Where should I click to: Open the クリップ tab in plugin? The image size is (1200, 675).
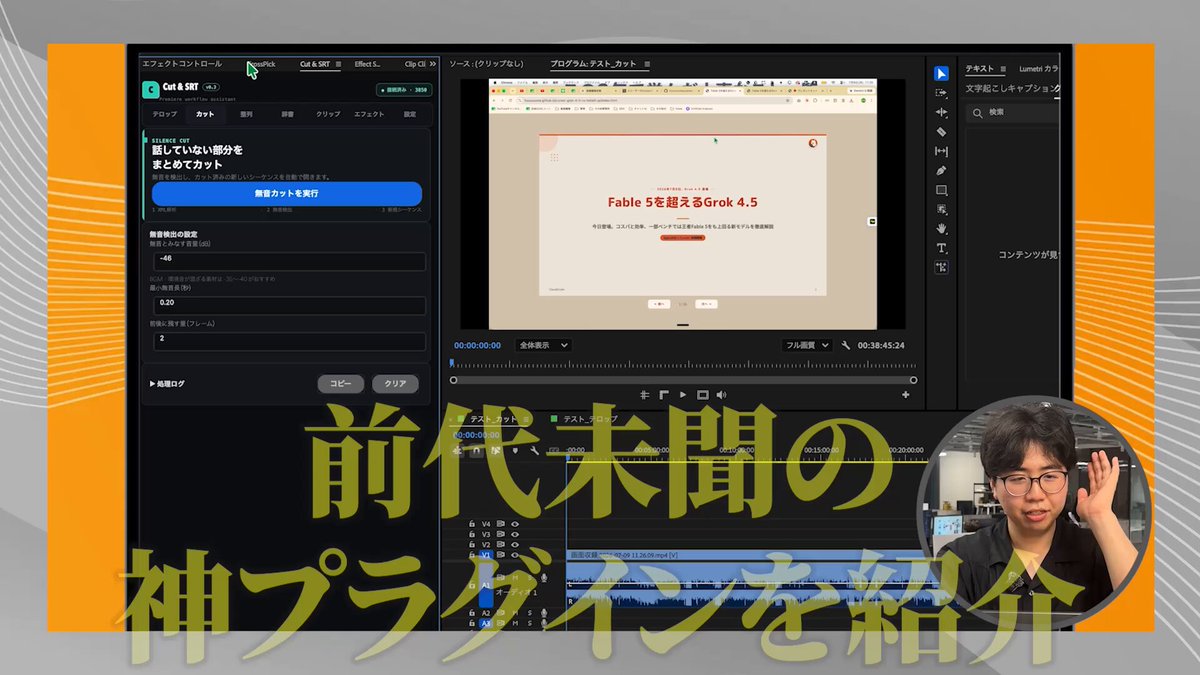328,114
